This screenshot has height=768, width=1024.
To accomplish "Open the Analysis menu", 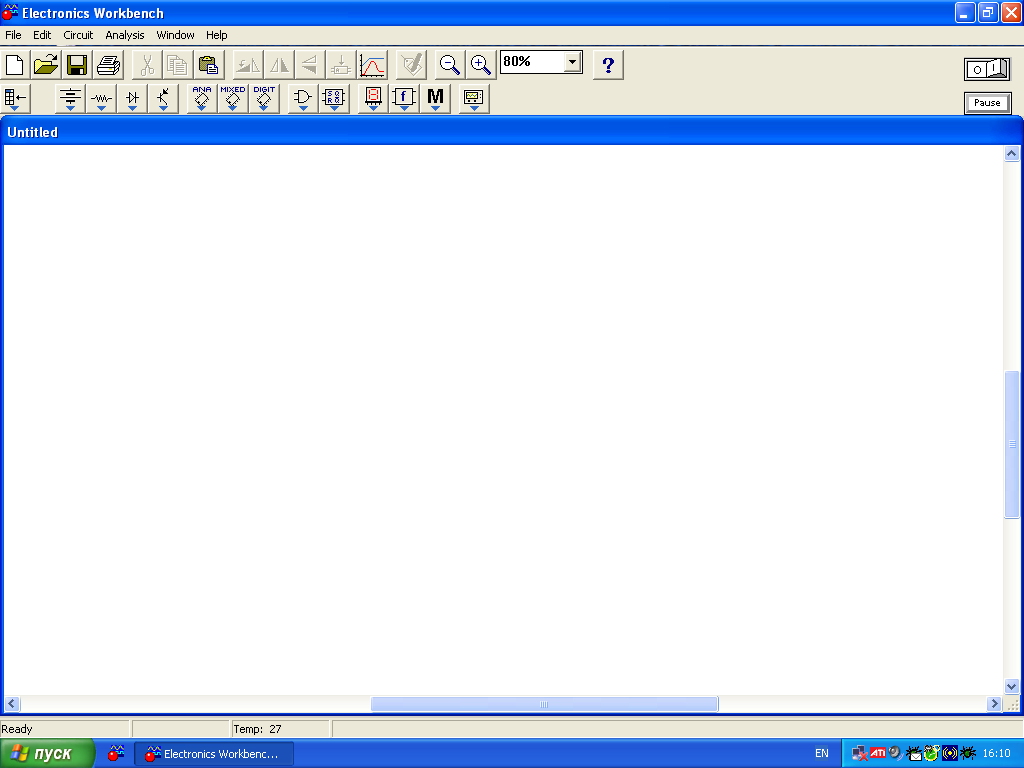I will click(125, 35).
